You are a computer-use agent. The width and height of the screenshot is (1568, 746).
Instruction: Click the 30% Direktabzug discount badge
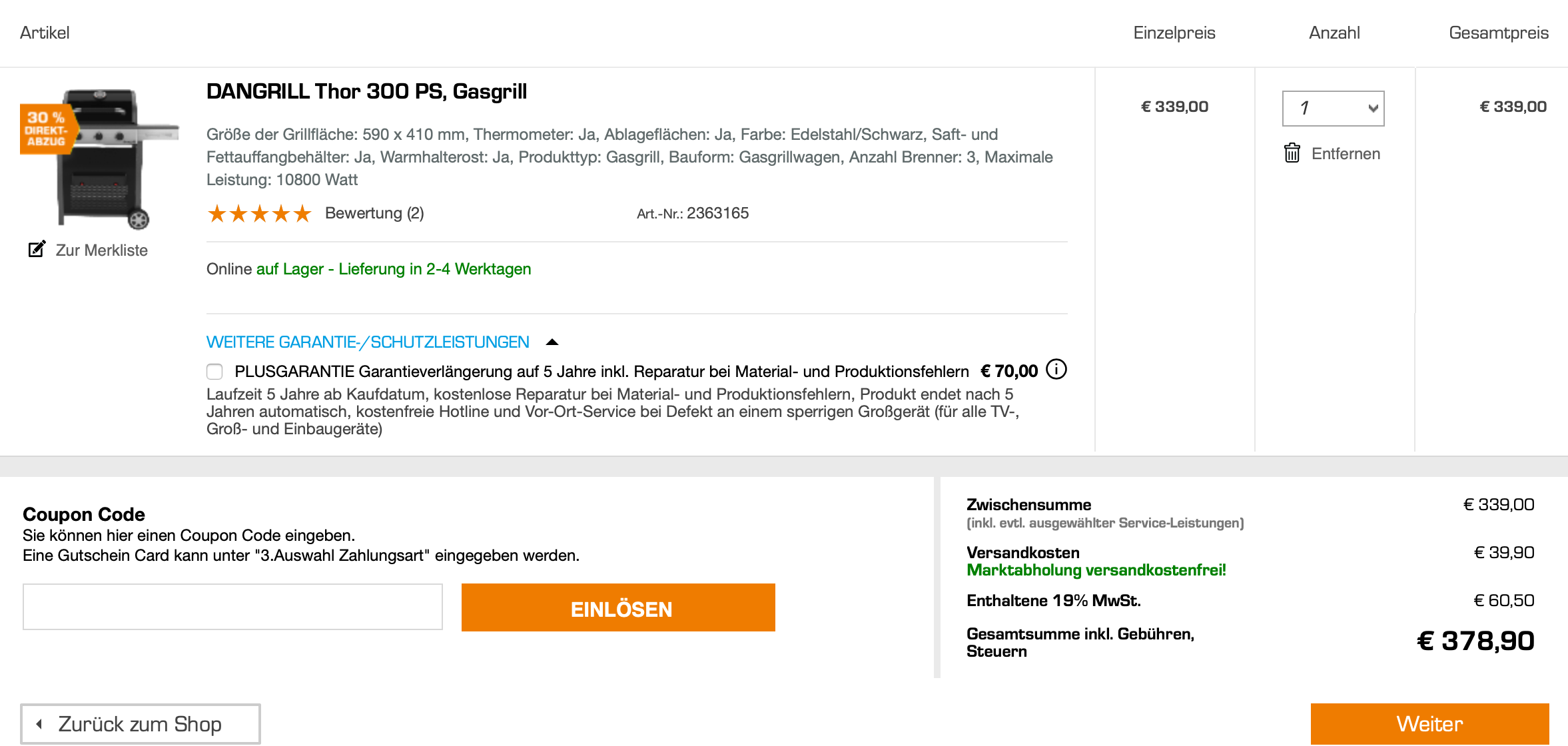tap(47, 129)
